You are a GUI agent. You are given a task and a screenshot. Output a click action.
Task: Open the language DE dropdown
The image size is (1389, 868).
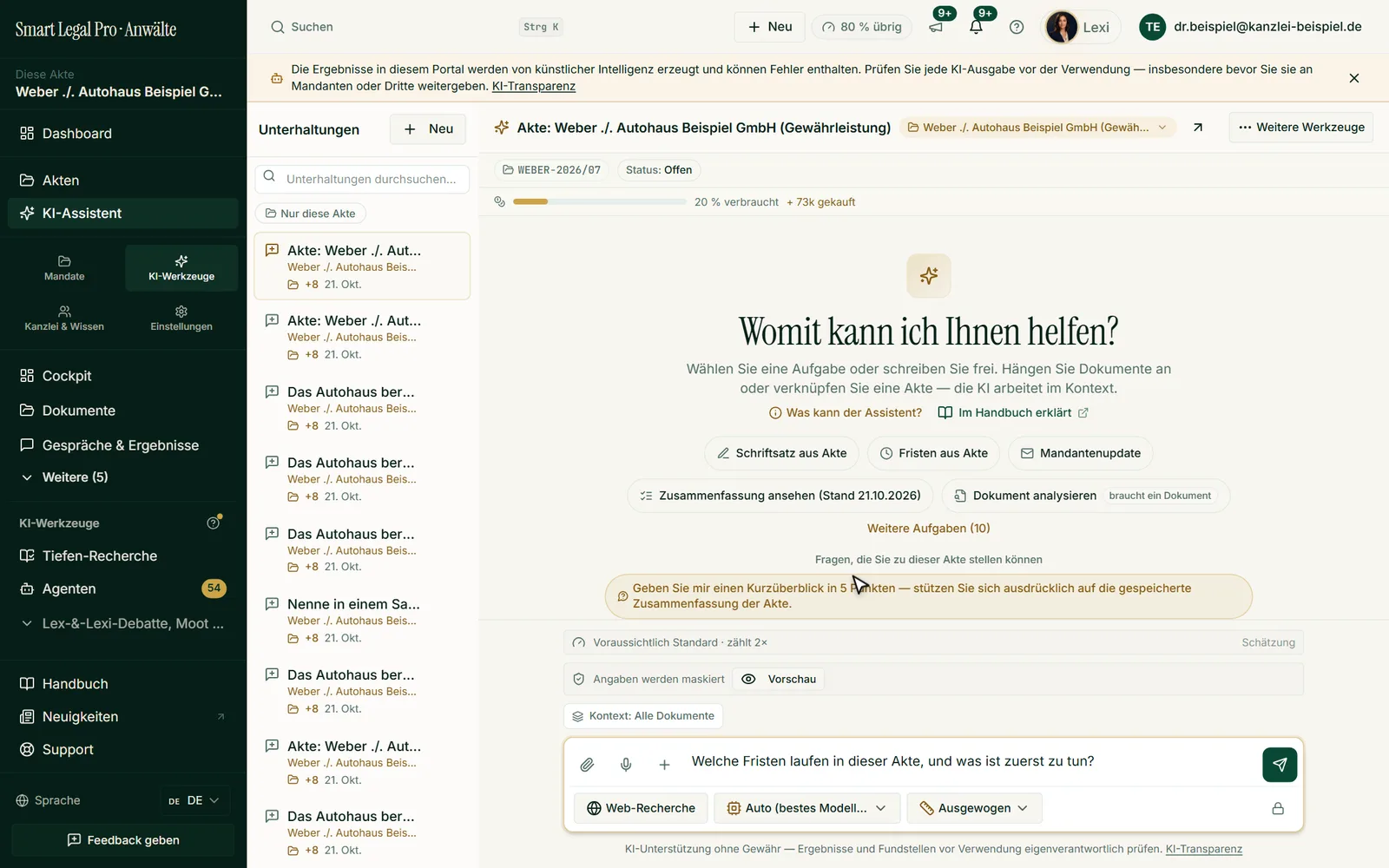[x=194, y=801]
